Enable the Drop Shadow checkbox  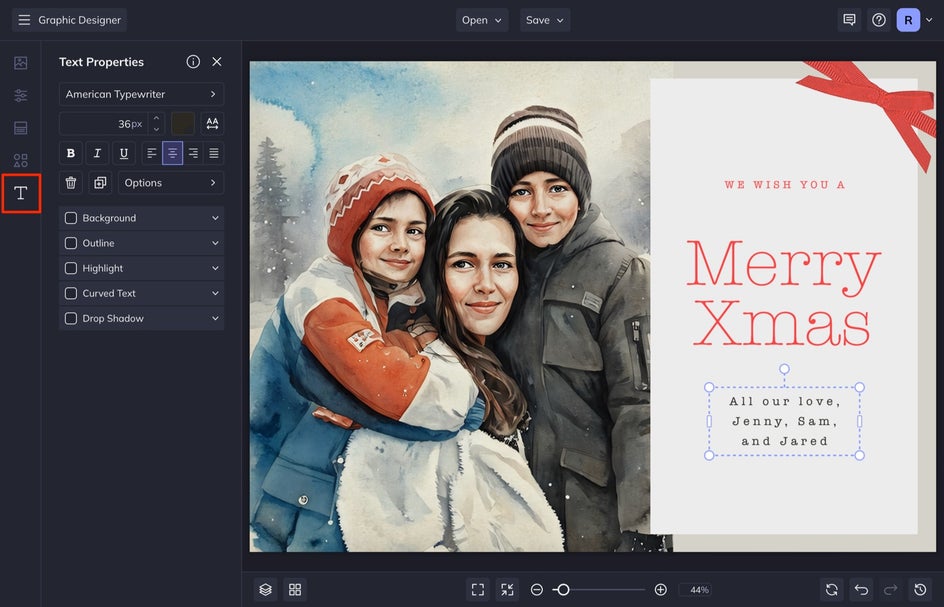(70, 319)
